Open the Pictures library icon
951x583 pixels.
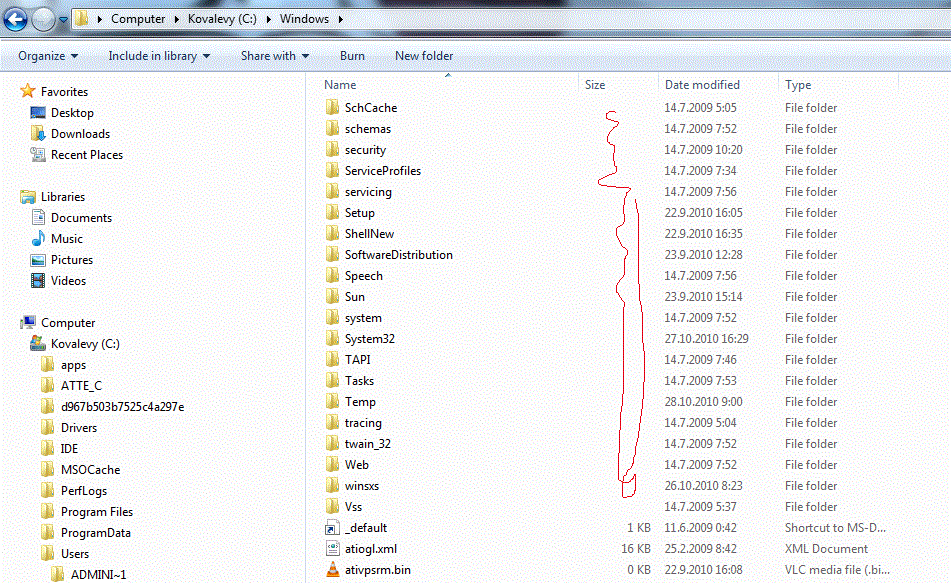38,260
